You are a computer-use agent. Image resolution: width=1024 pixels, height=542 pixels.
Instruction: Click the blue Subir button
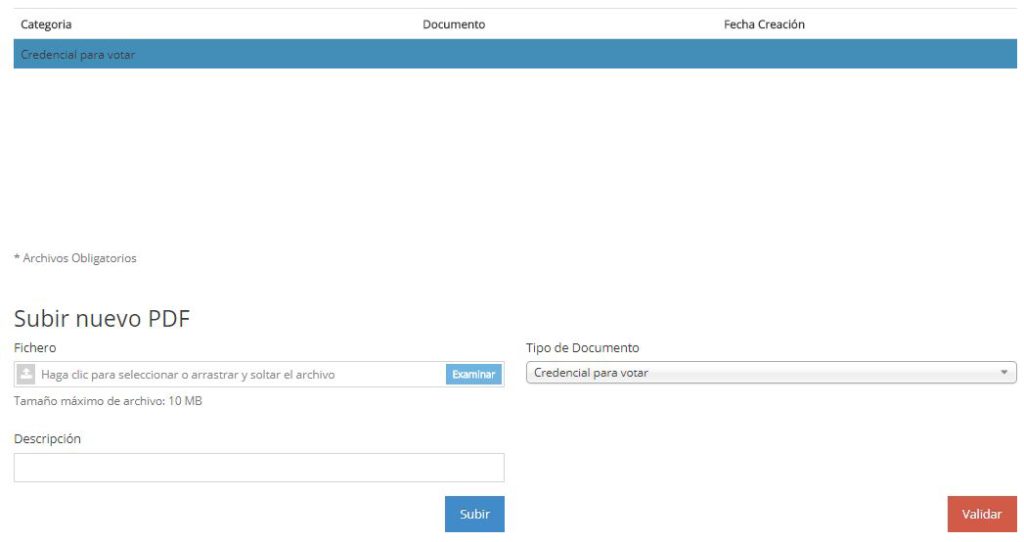[474, 514]
